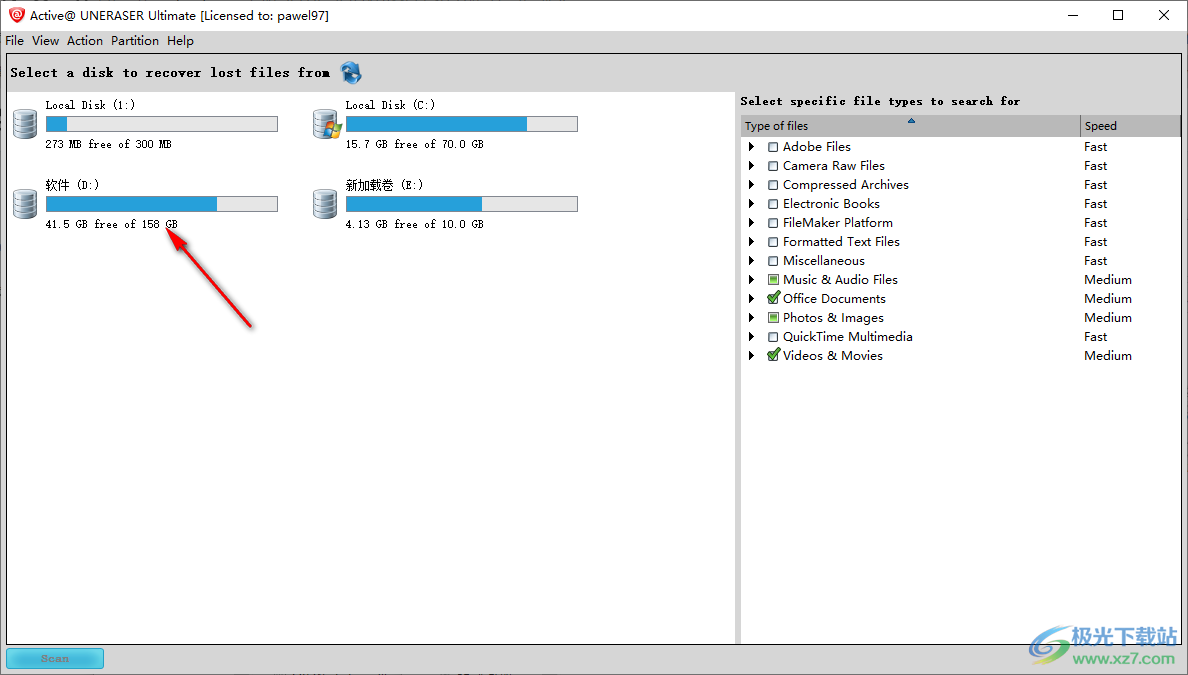
Task: Click the refresh disks icon beside the heading
Action: click(351, 73)
